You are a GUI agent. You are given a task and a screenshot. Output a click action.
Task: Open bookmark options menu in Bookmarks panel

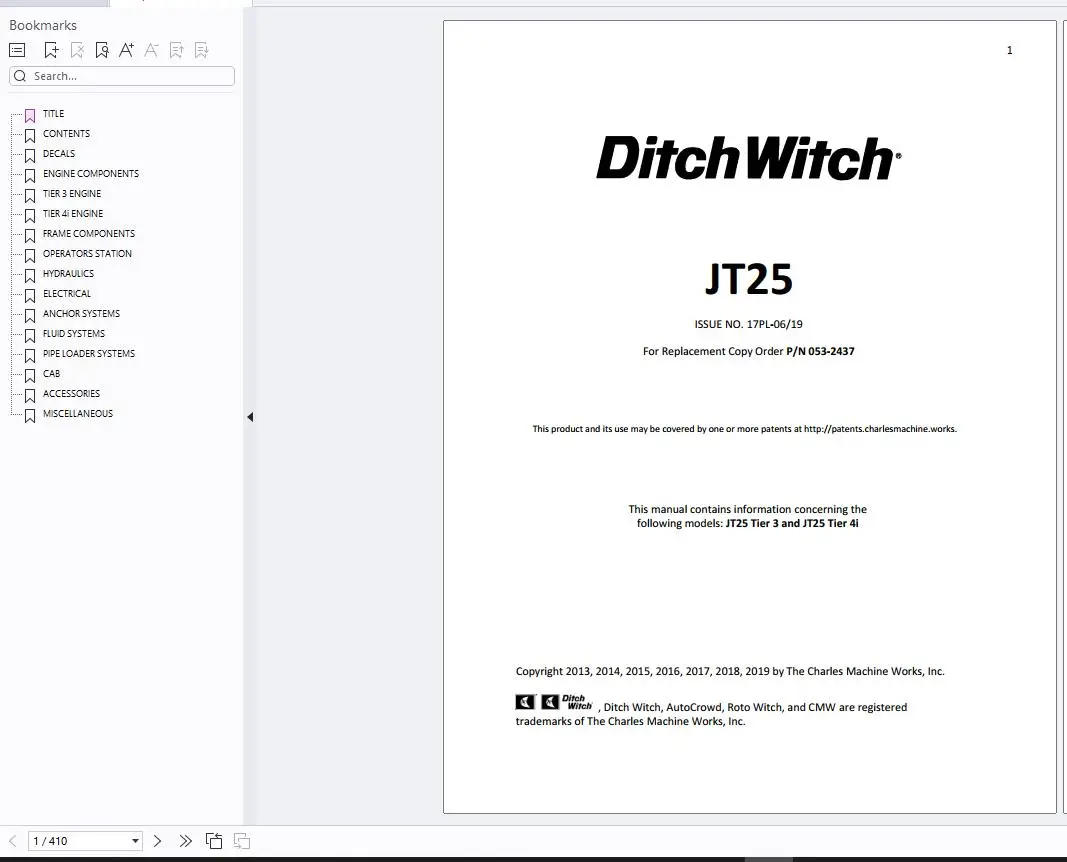pos(16,49)
